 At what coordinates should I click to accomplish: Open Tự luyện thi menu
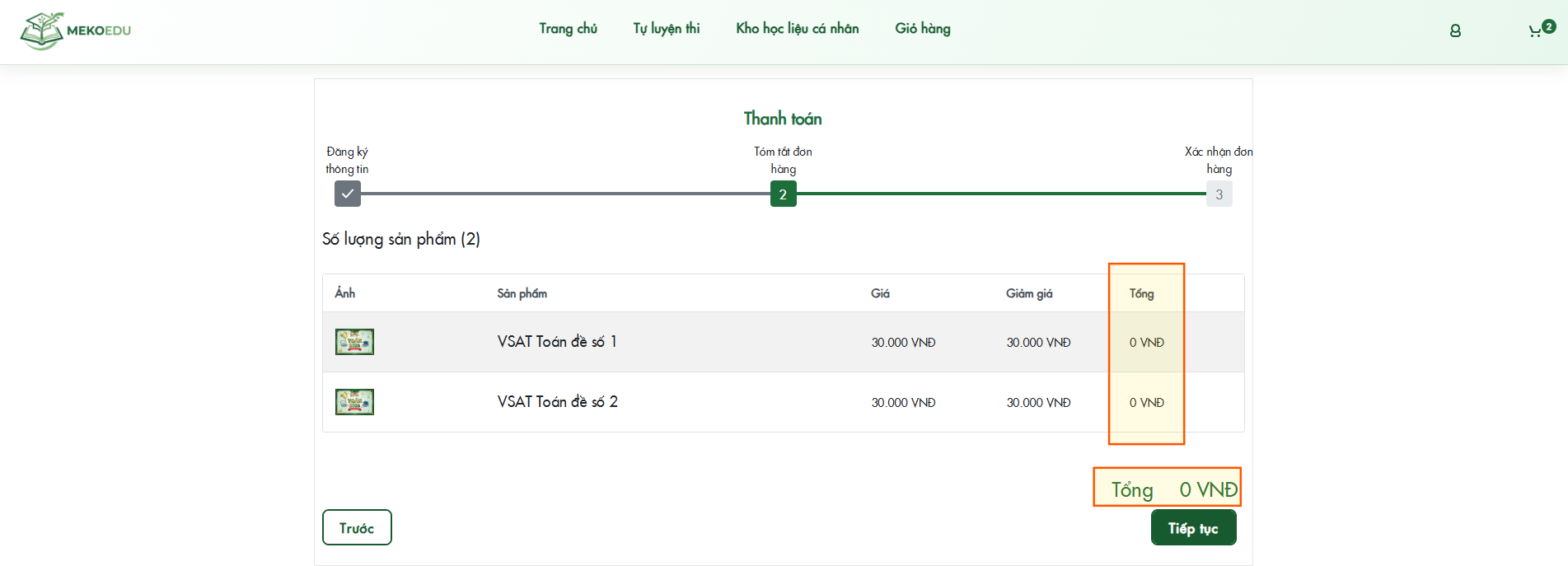tap(666, 29)
